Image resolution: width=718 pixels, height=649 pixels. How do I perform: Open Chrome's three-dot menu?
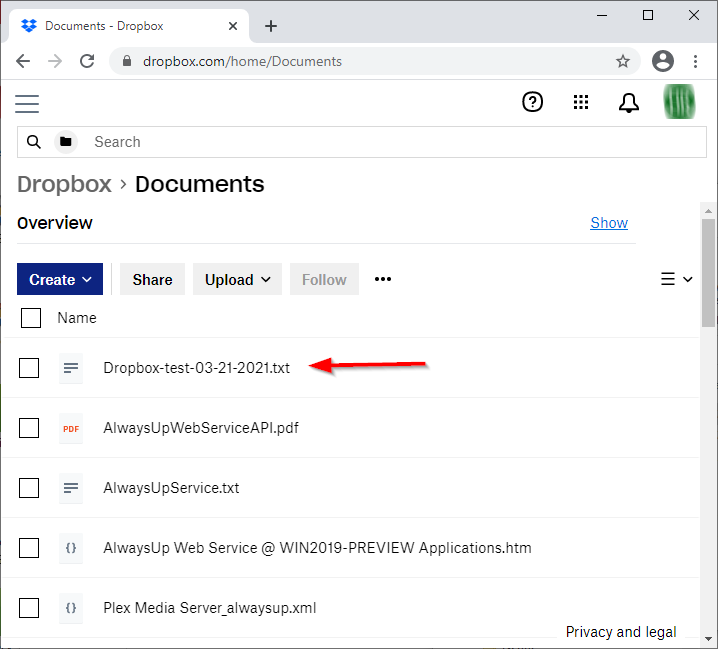coord(695,61)
